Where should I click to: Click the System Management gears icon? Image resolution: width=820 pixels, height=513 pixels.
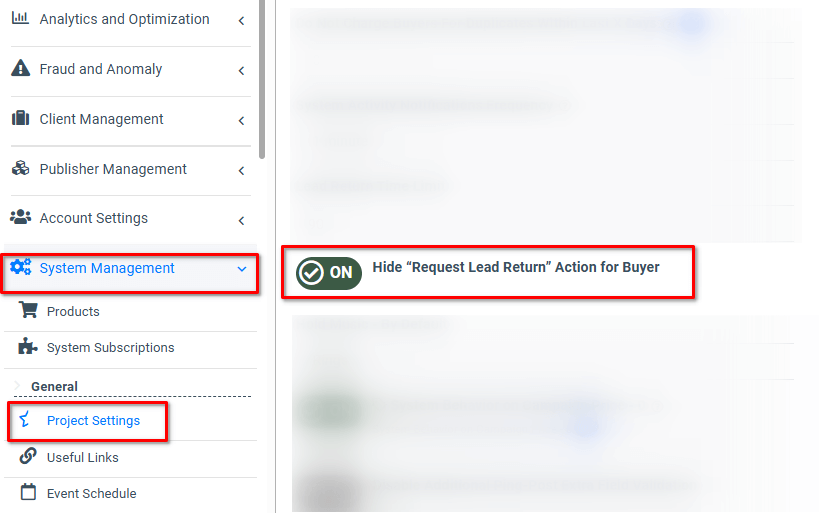click(x=21, y=267)
